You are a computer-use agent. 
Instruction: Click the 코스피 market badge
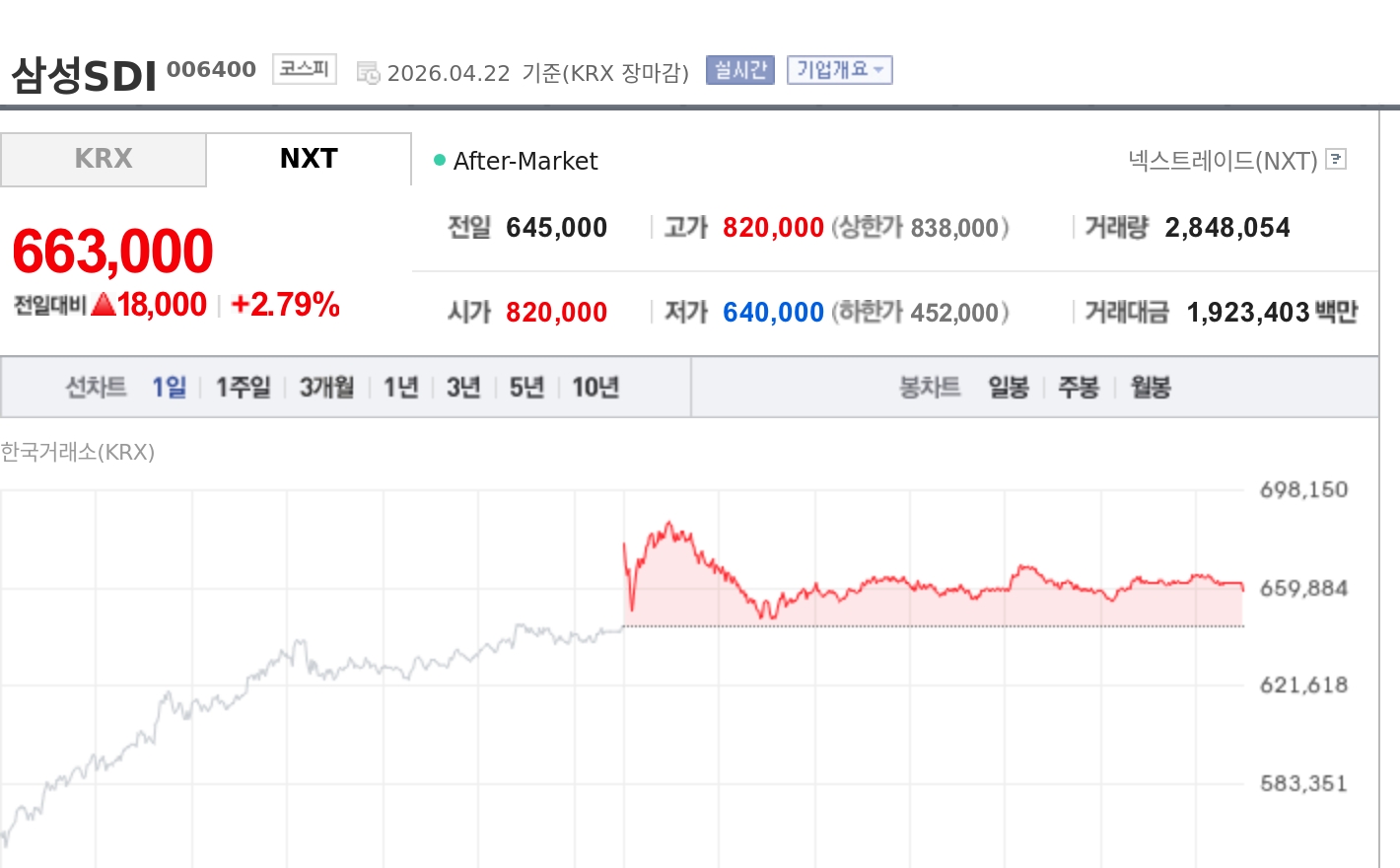(304, 69)
